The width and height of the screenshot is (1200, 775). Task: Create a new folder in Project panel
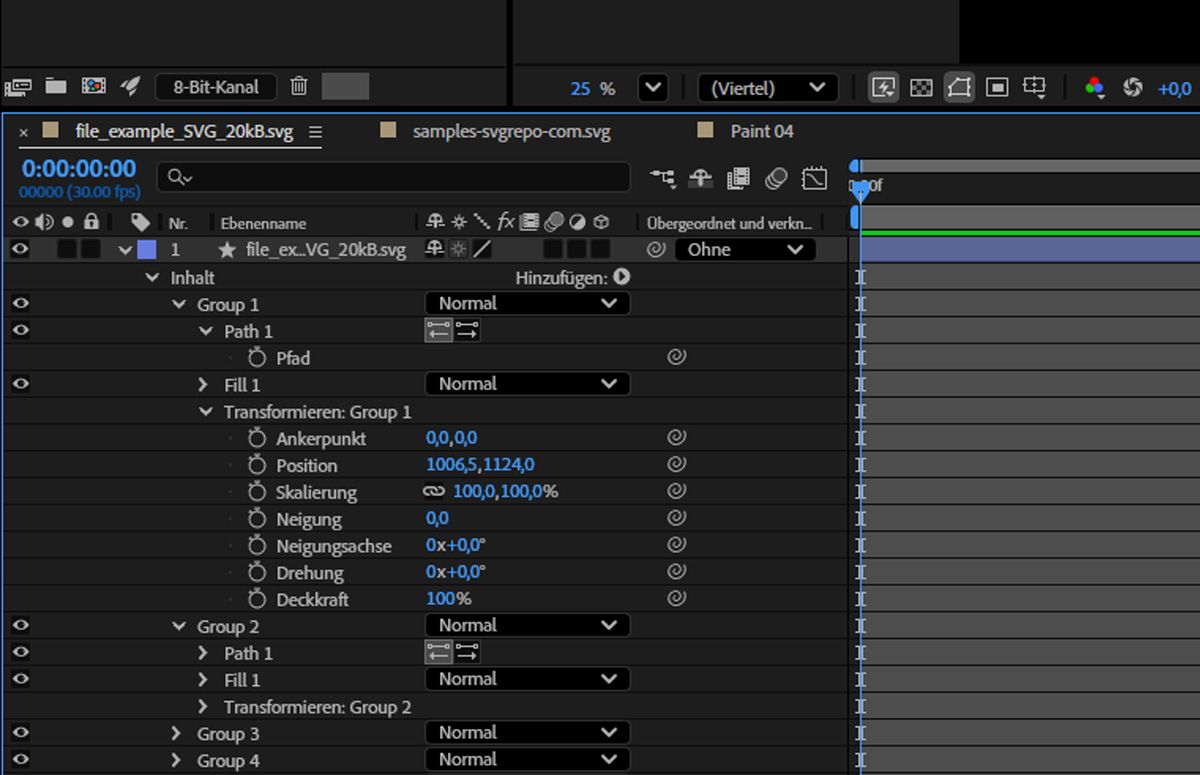[56, 86]
